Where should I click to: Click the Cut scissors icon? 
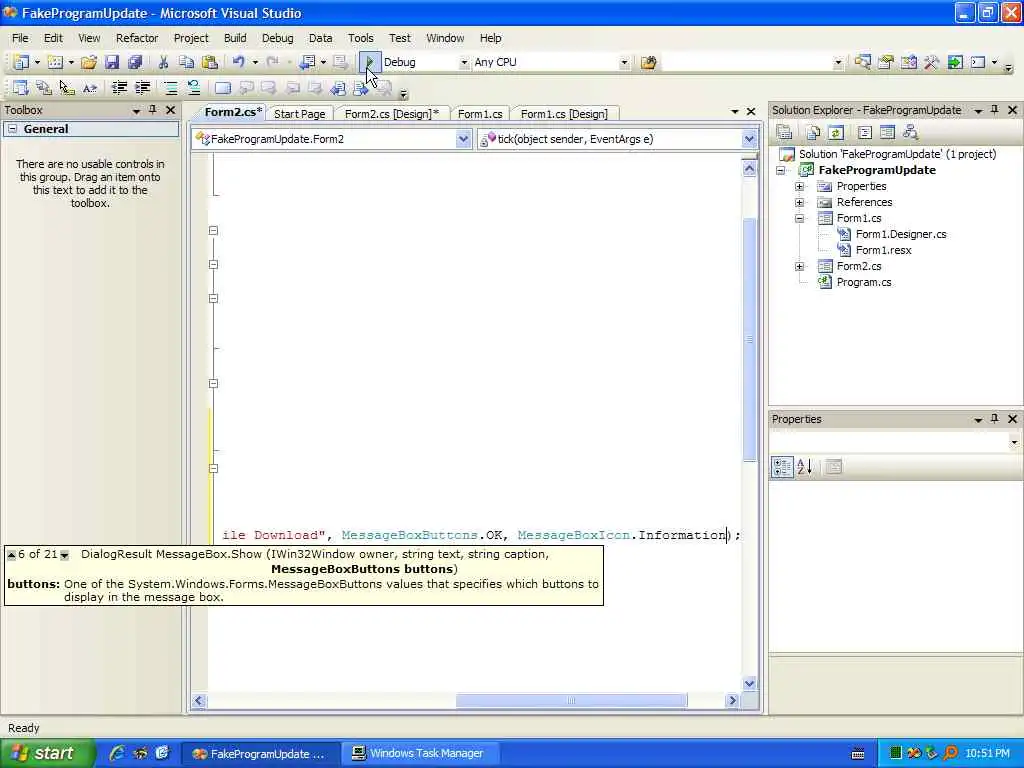tap(163, 62)
